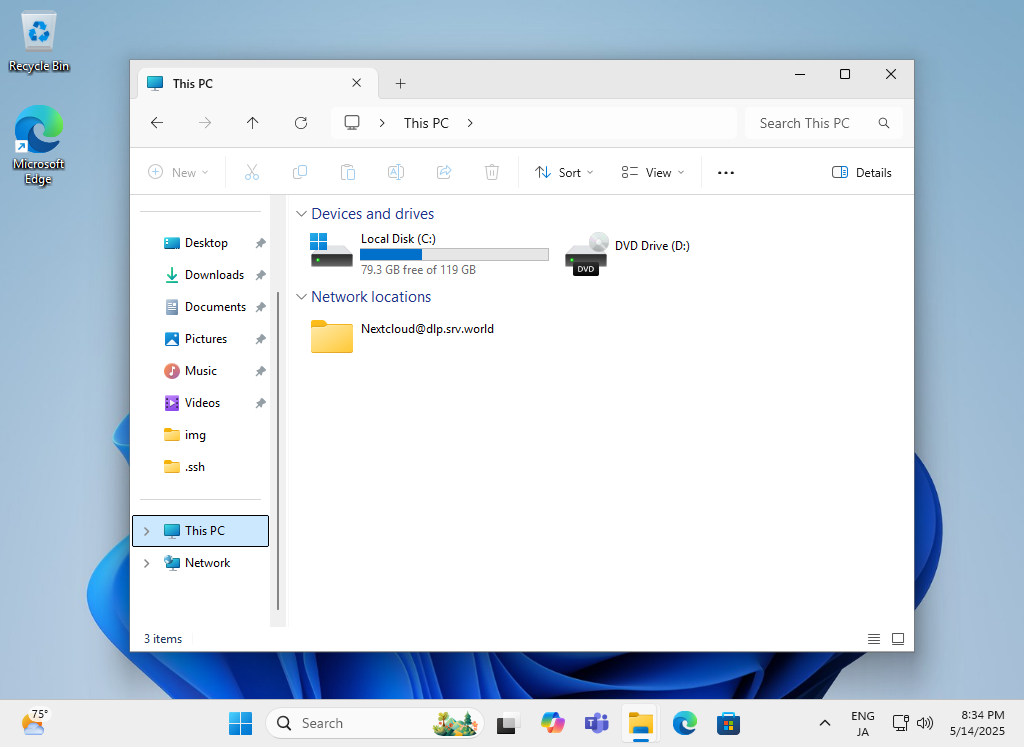Click the navigation pane scrollbar
This screenshot has height=747, width=1024.
tap(278, 451)
